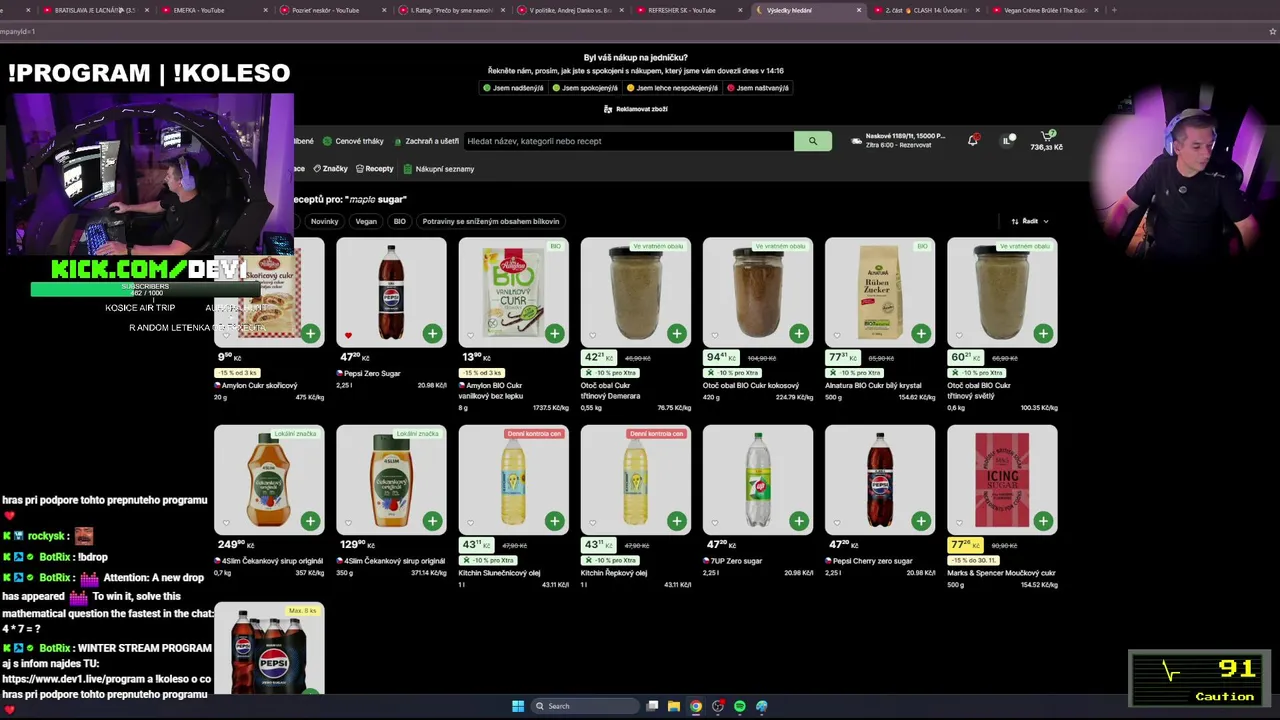
Task: Open the 'Zachraň a ušetři' link
Action: click(426, 141)
